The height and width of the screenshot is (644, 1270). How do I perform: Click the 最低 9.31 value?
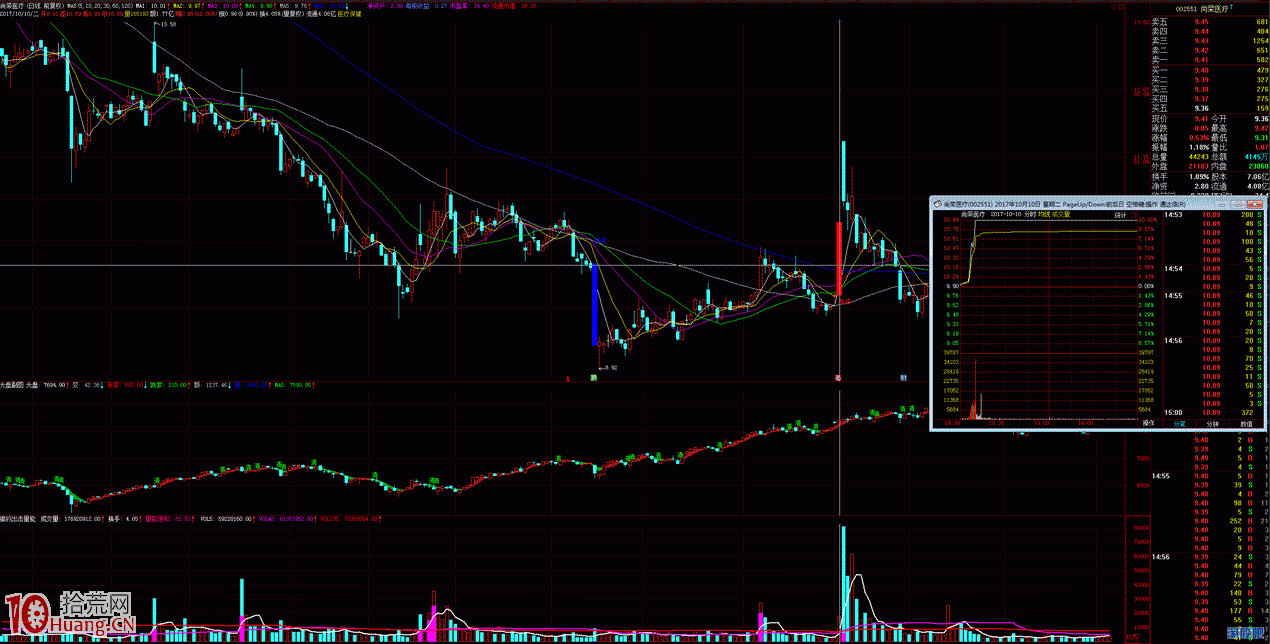(x=1261, y=137)
